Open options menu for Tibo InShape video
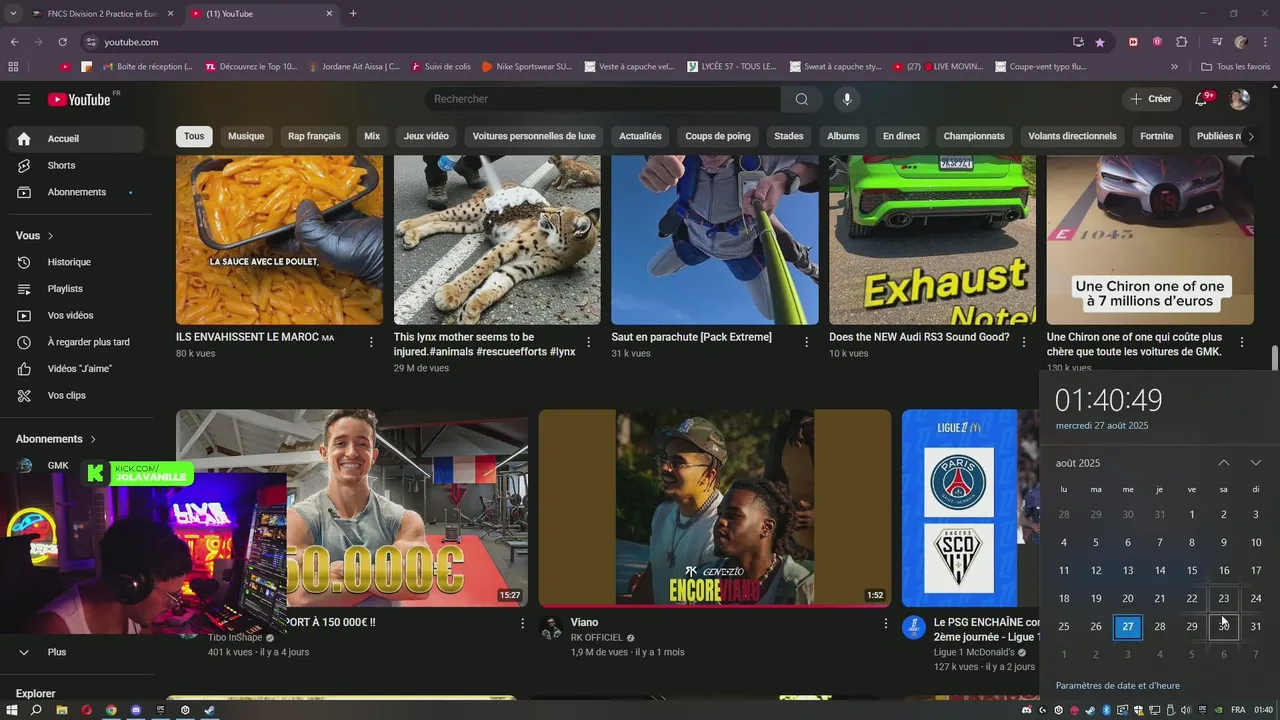The width and height of the screenshot is (1280, 720). tap(522, 623)
